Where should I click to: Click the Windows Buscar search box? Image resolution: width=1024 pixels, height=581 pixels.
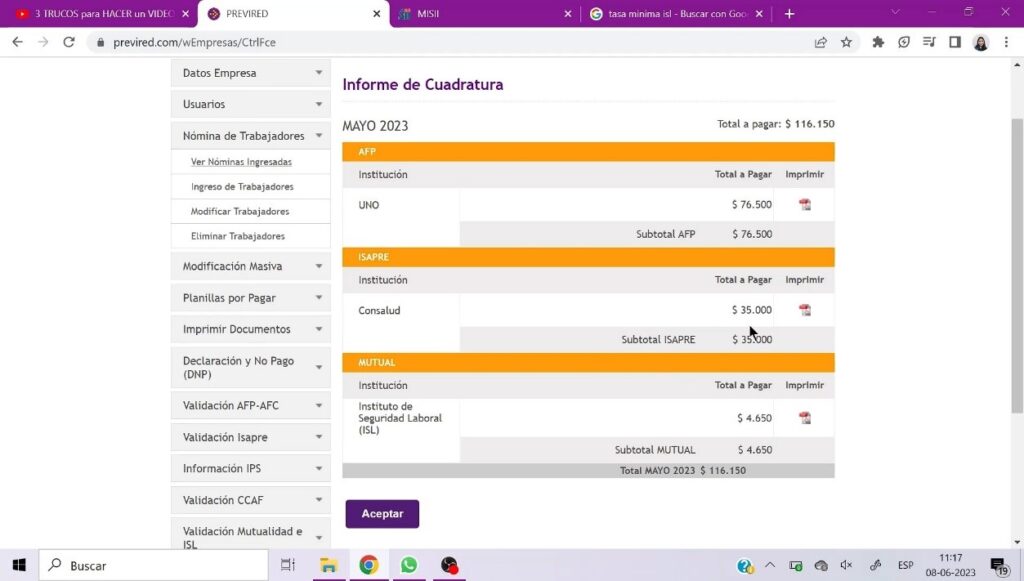click(x=153, y=565)
